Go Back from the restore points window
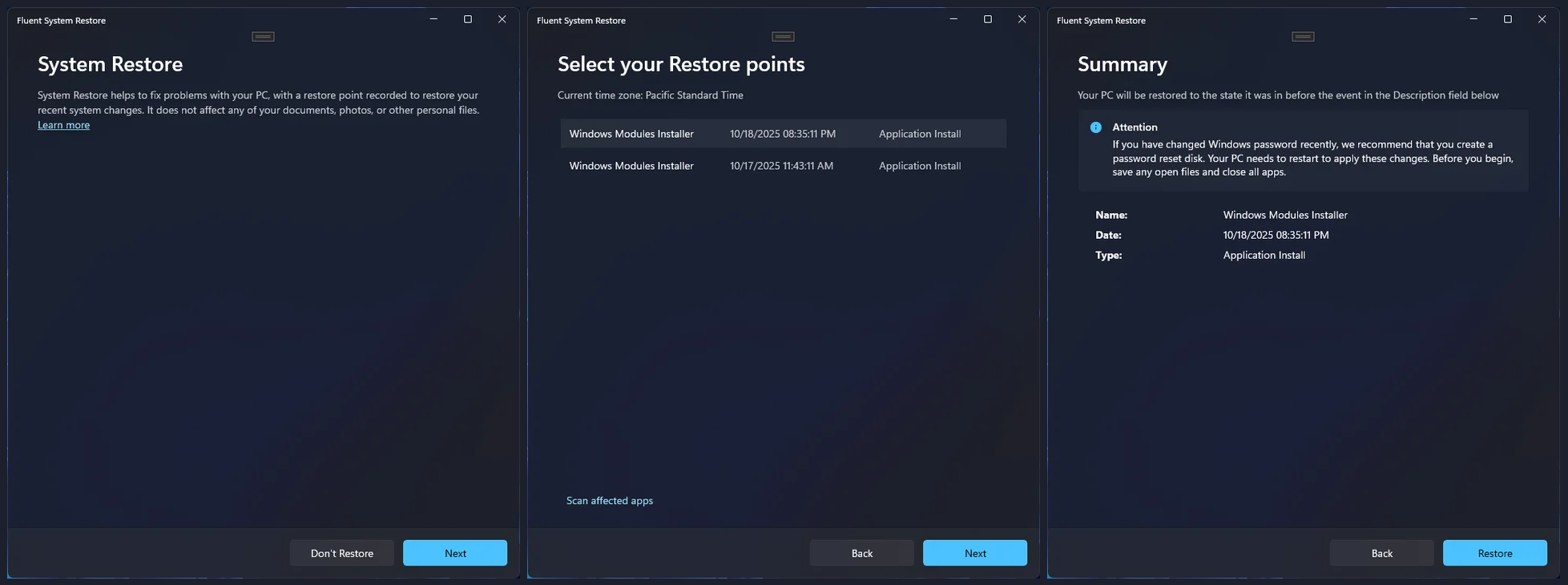The width and height of the screenshot is (1568, 585). pyautogui.click(x=861, y=553)
